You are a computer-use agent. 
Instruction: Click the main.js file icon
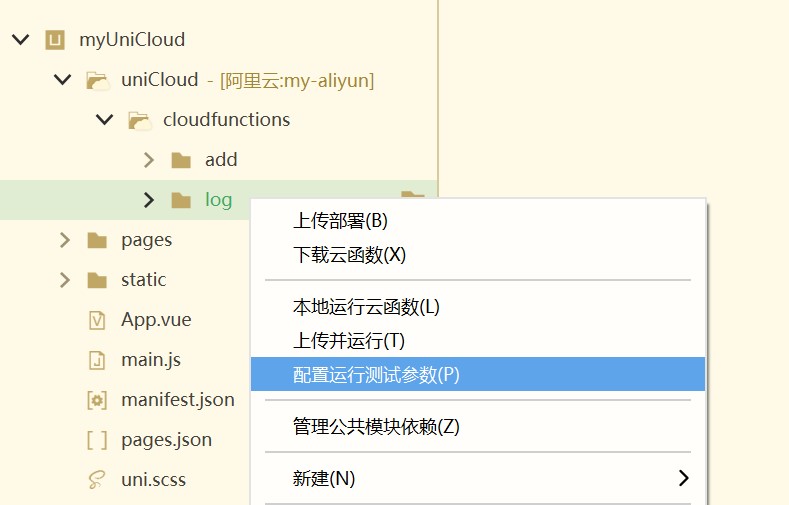97,361
